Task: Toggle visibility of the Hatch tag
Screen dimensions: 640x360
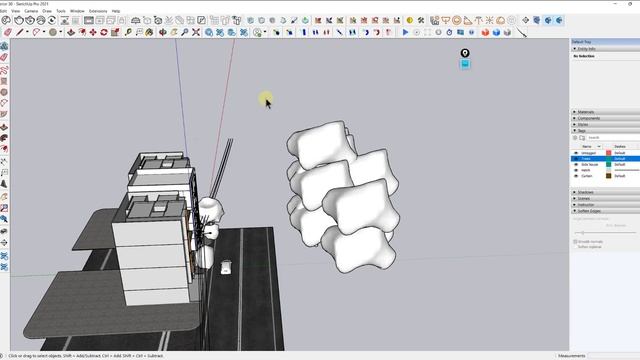Action: (576, 170)
